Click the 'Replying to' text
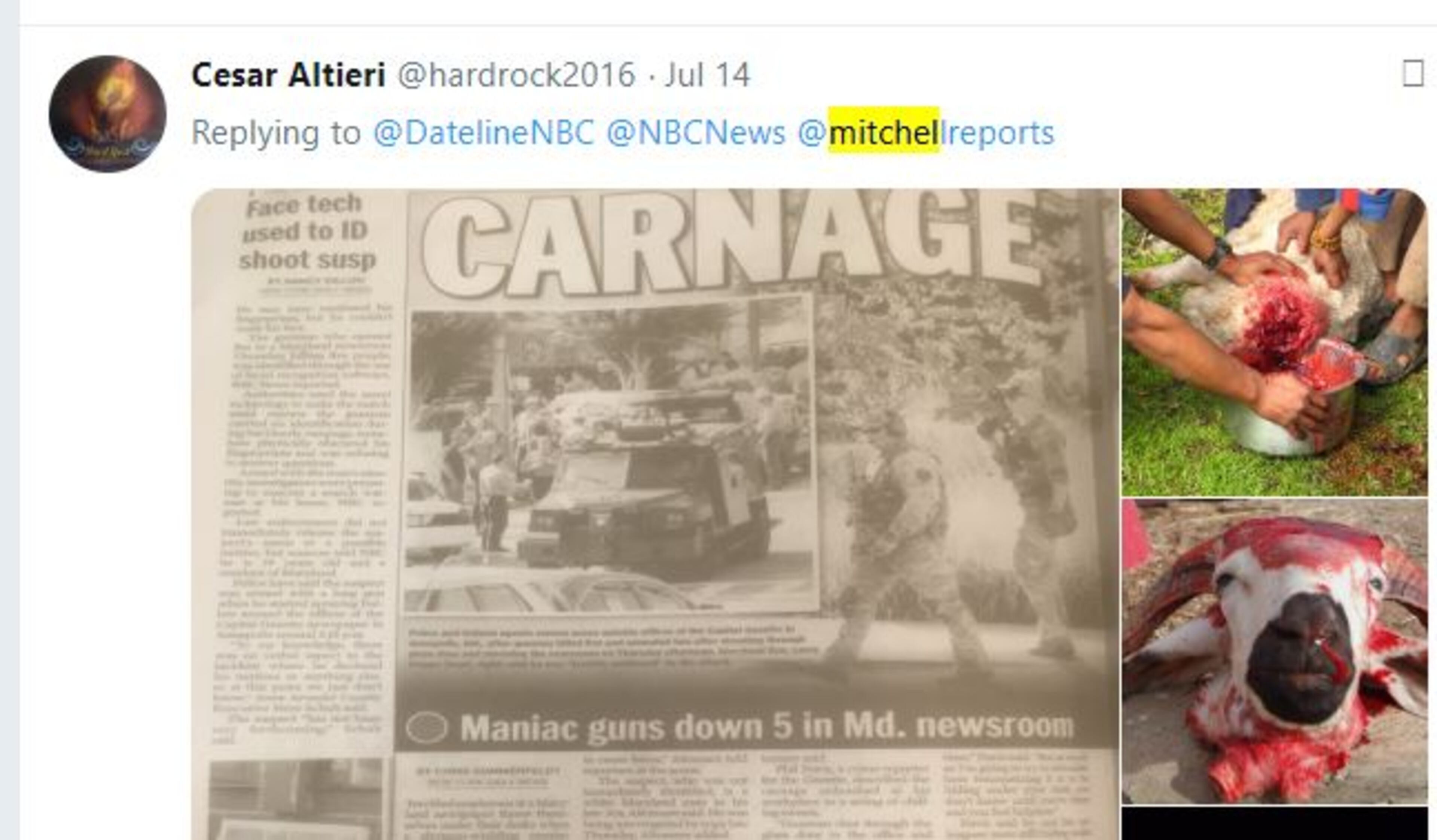Viewport: 1437px width, 840px height. click(x=276, y=133)
